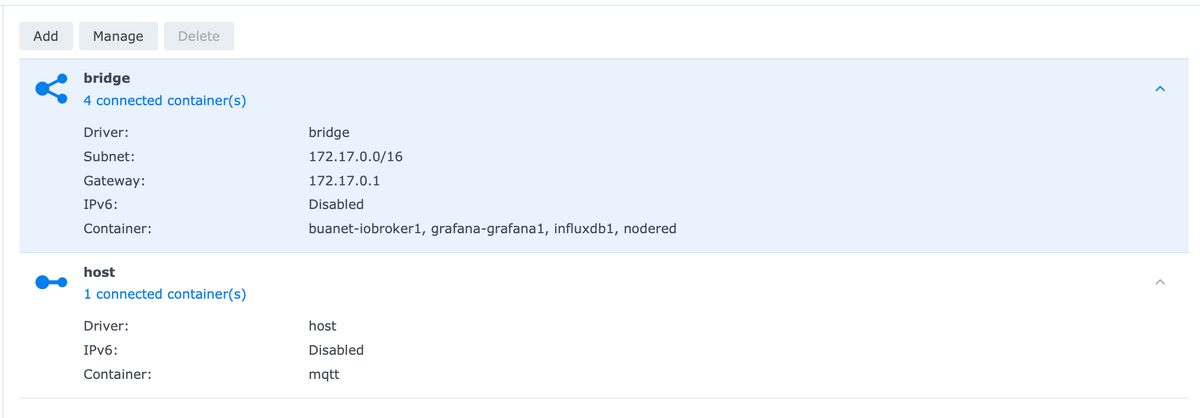Click the bridge Driver label
The height and width of the screenshot is (418, 1200).
click(106, 132)
